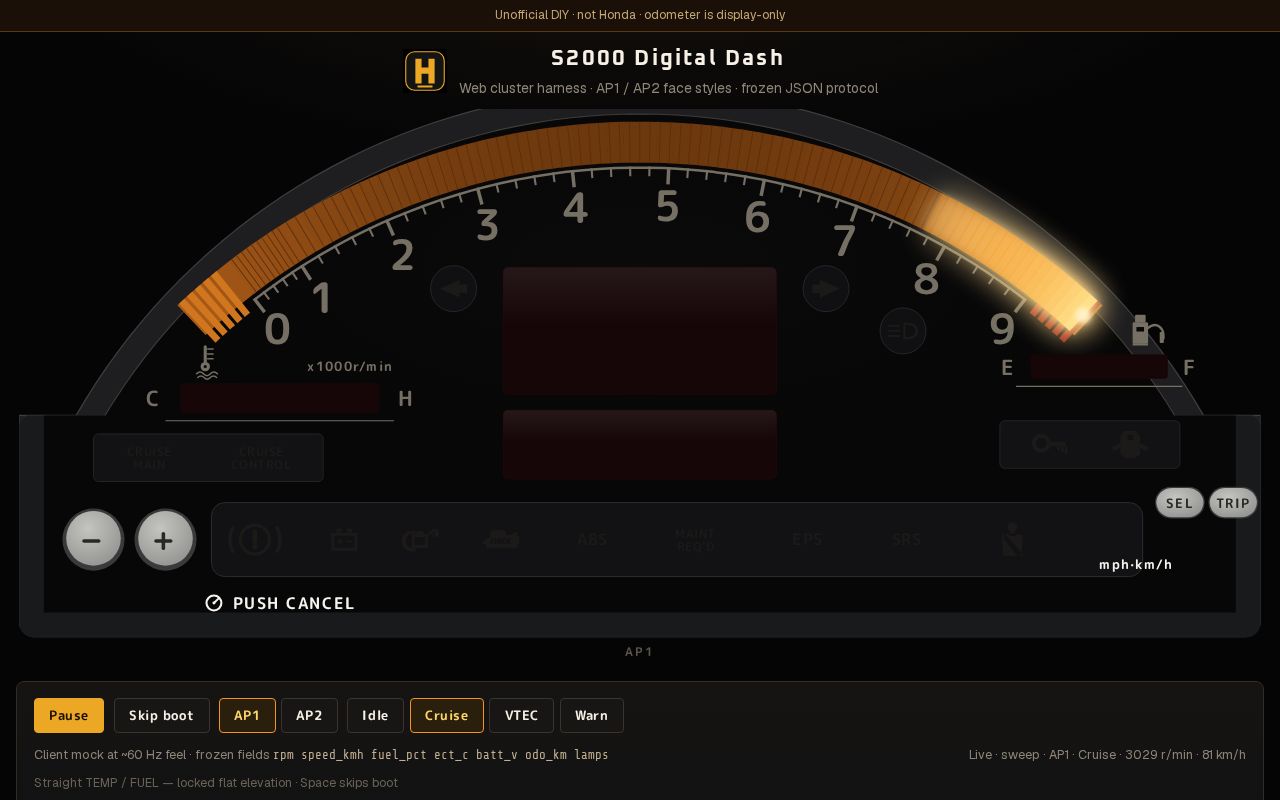This screenshot has height=800, width=1280.
Task: Click the lower center odometer display
Action: point(640,445)
